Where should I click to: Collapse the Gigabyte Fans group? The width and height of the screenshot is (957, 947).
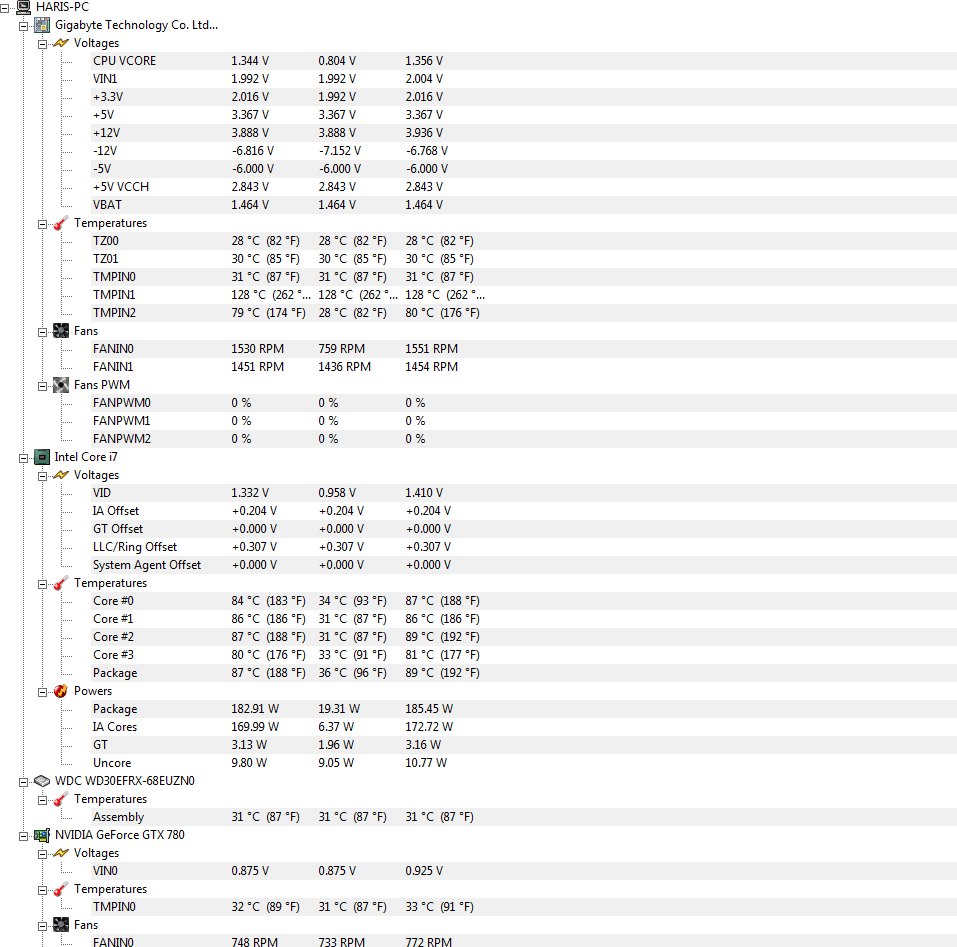tap(43, 333)
